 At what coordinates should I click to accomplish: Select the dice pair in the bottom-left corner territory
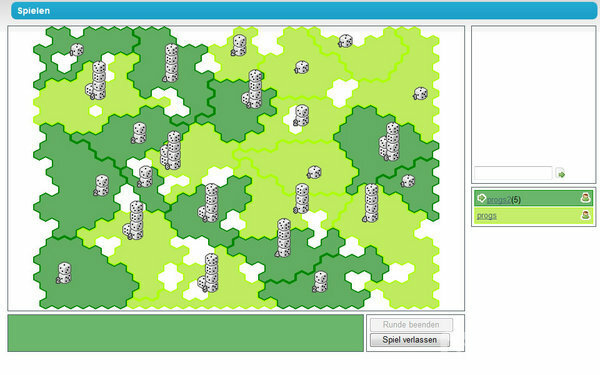(x=64, y=273)
